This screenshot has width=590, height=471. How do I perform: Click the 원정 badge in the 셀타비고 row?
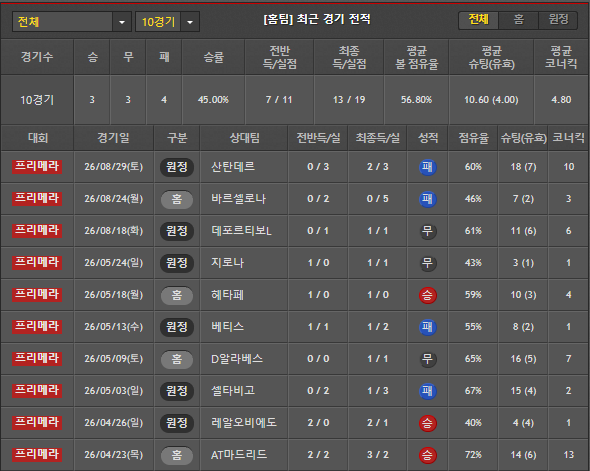point(177,391)
